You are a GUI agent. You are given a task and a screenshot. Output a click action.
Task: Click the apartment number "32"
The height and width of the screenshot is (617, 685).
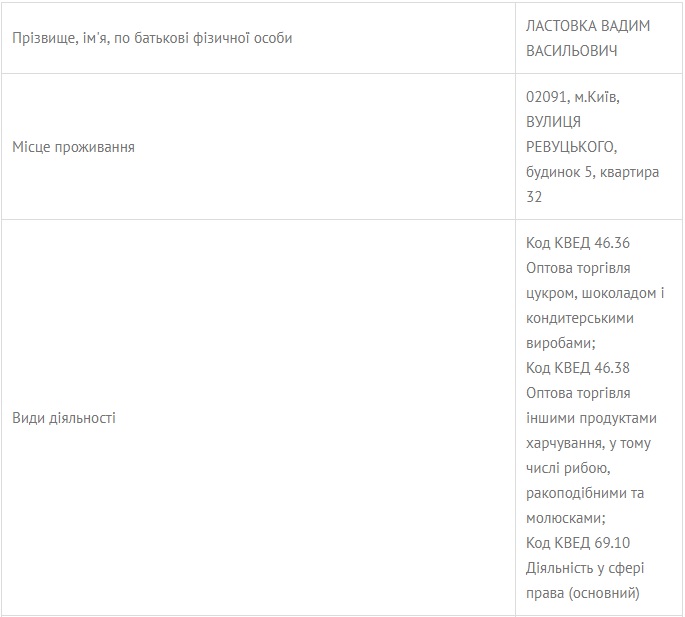coord(534,197)
